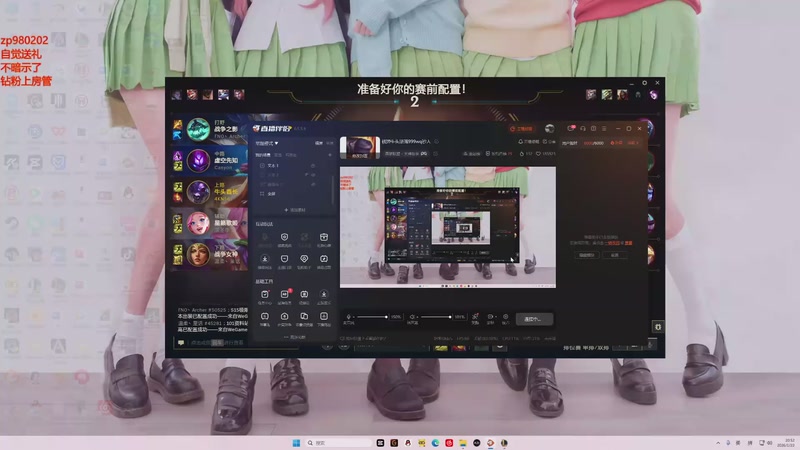This screenshot has height=450, width=800.
Task: Open the diamond badge interactive tool icon
Action: [x=304, y=261]
